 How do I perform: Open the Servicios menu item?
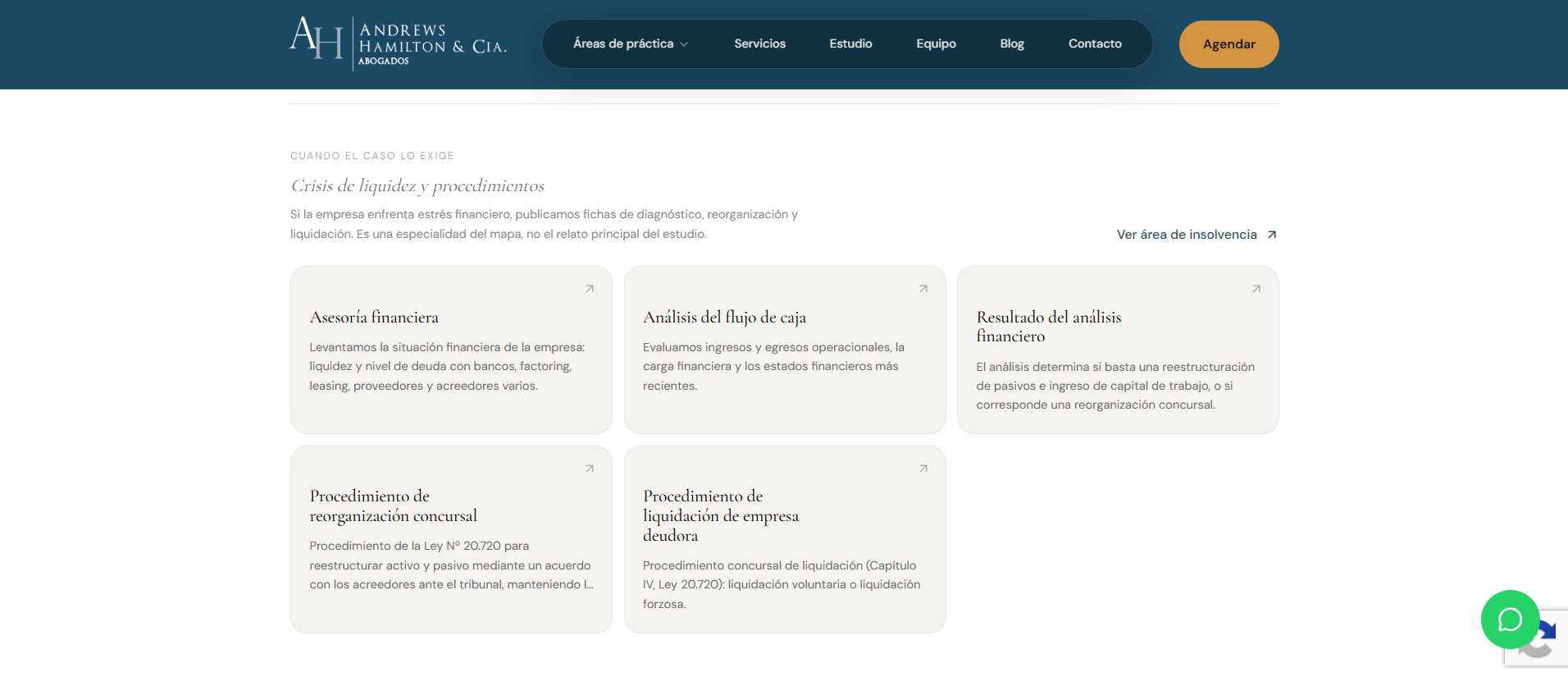pyautogui.click(x=759, y=43)
